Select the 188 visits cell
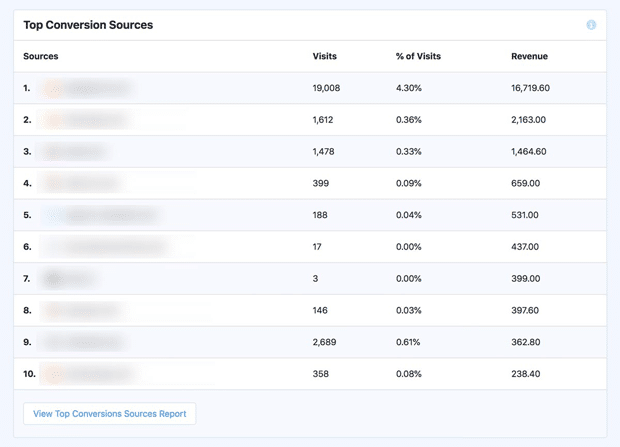This screenshot has height=447, width=620. point(320,215)
